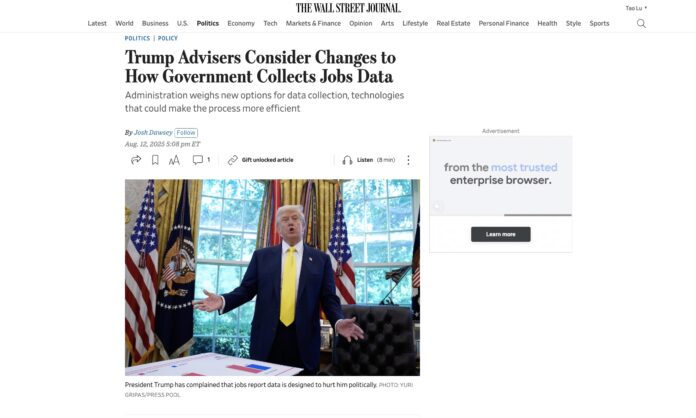The height and width of the screenshot is (418, 696).
Task: Click the headphones Listen icon
Action: pyautogui.click(x=347, y=160)
